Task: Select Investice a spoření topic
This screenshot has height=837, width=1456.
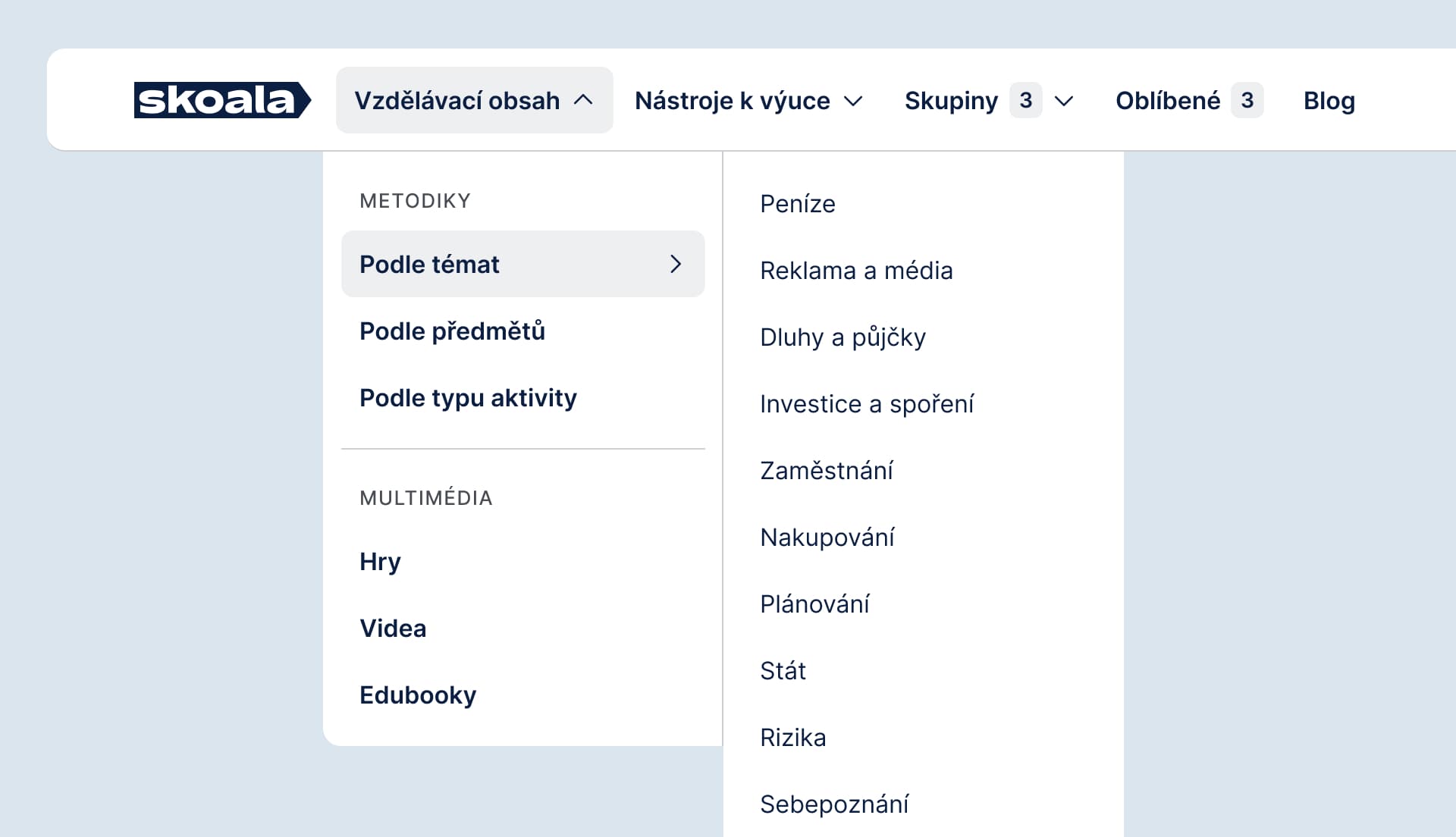Action: [867, 404]
